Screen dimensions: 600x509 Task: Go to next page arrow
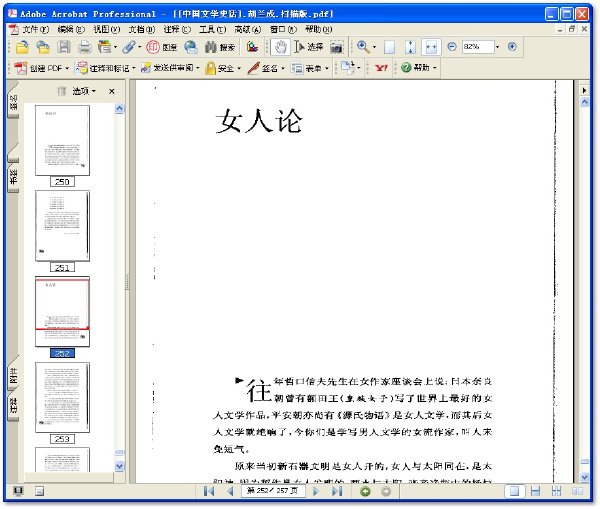pyautogui.click(x=316, y=491)
